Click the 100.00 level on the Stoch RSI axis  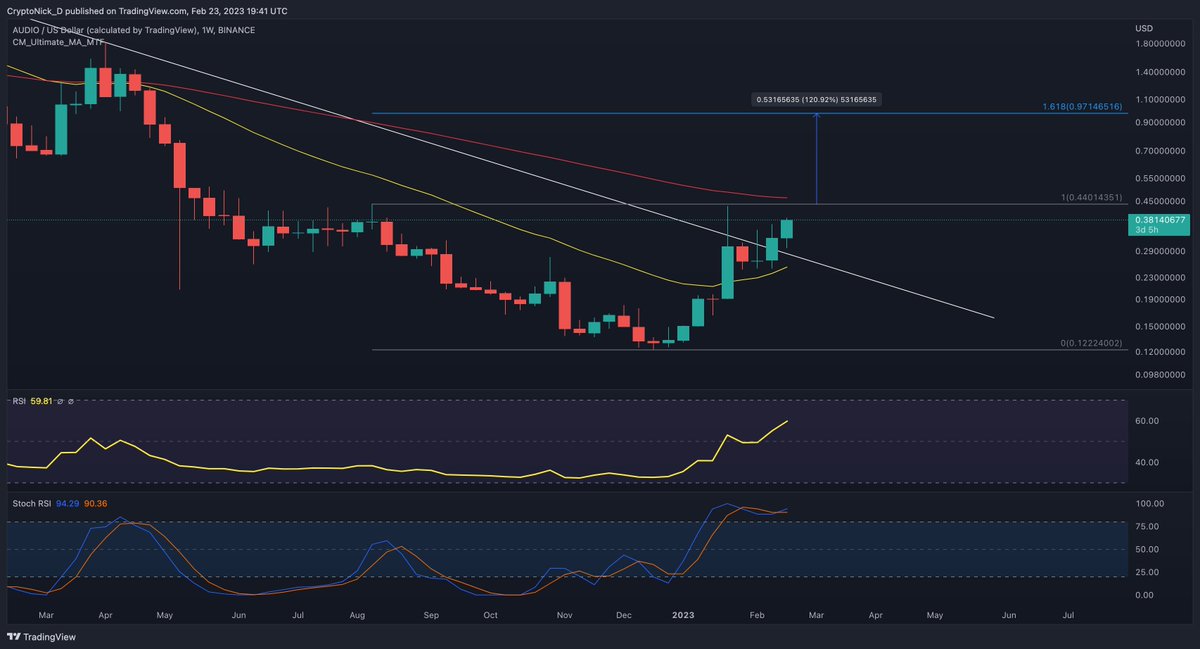[x=1149, y=504]
